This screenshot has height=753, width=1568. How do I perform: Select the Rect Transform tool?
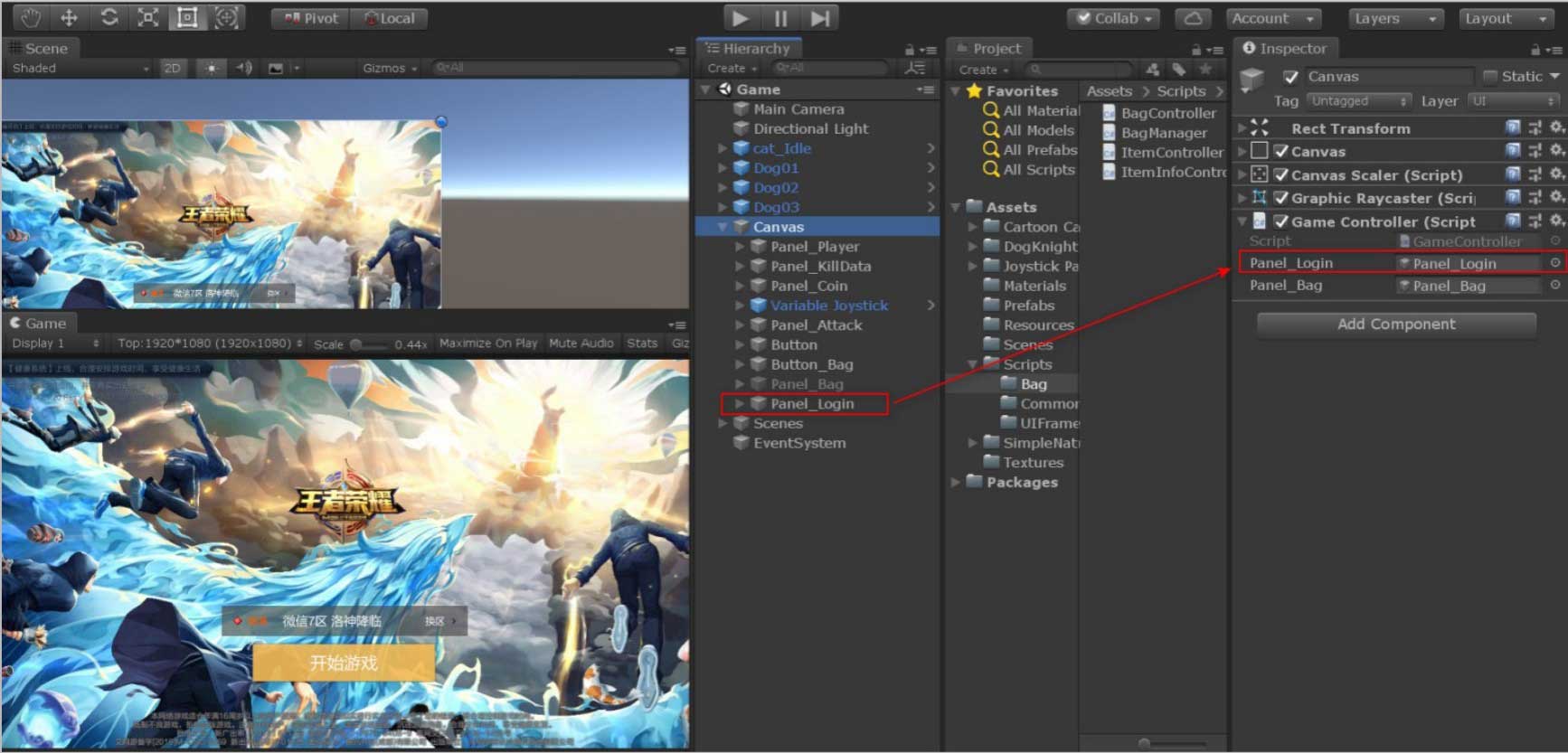click(x=187, y=17)
